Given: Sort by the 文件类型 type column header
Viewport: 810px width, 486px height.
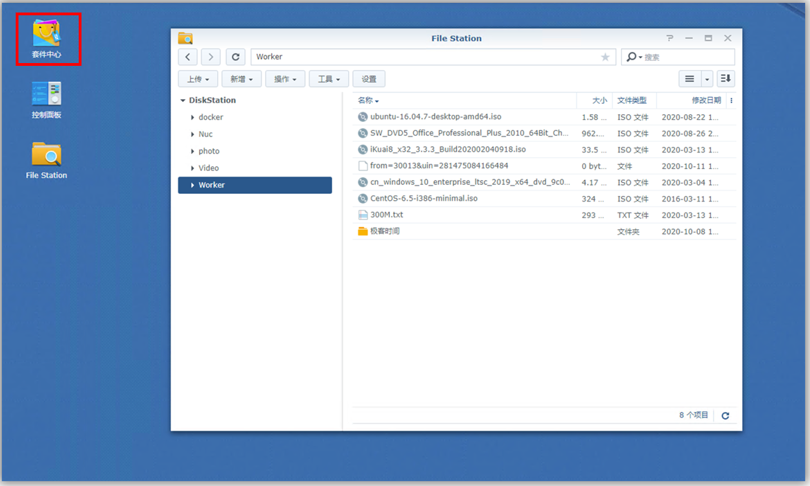Looking at the screenshot, I should 634,101.
